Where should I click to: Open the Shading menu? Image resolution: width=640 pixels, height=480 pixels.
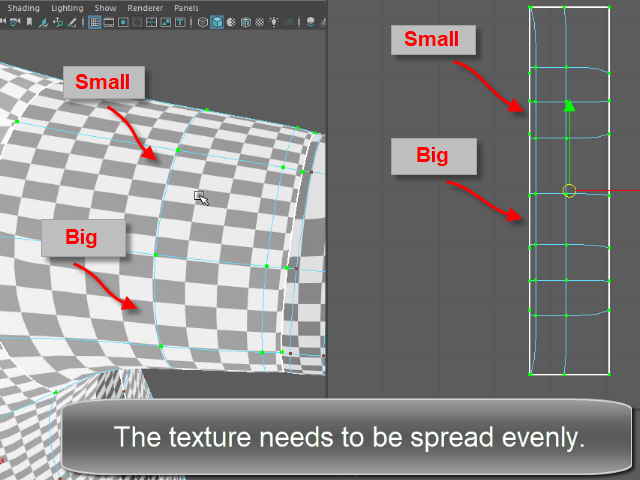(24, 8)
